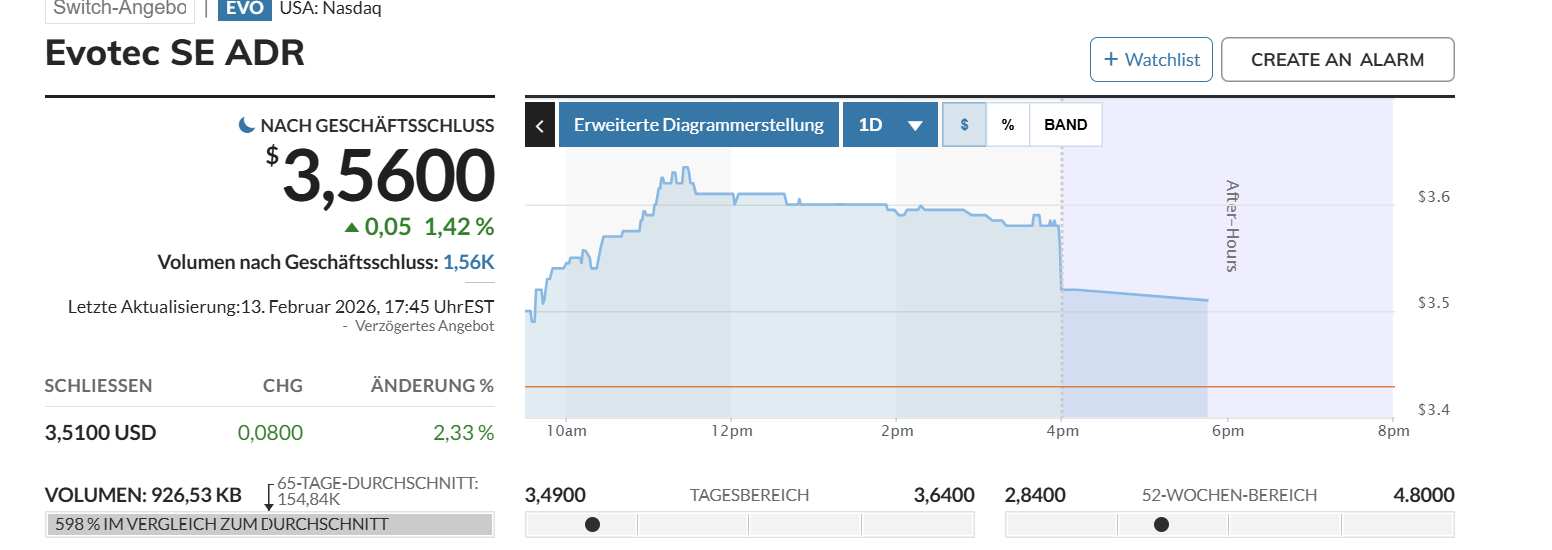Screen dimensions: 1552x550
Task: Click the plus icon on Watchlist button
Action: coord(1110,59)
